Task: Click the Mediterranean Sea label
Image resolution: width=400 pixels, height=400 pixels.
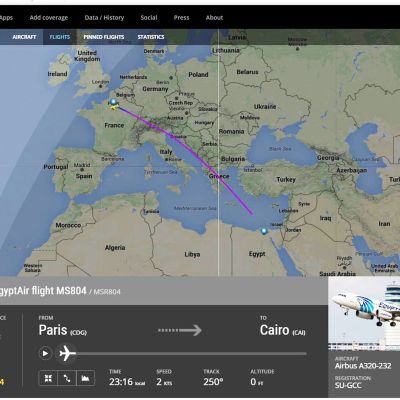Action: click(x=195, y=208)
